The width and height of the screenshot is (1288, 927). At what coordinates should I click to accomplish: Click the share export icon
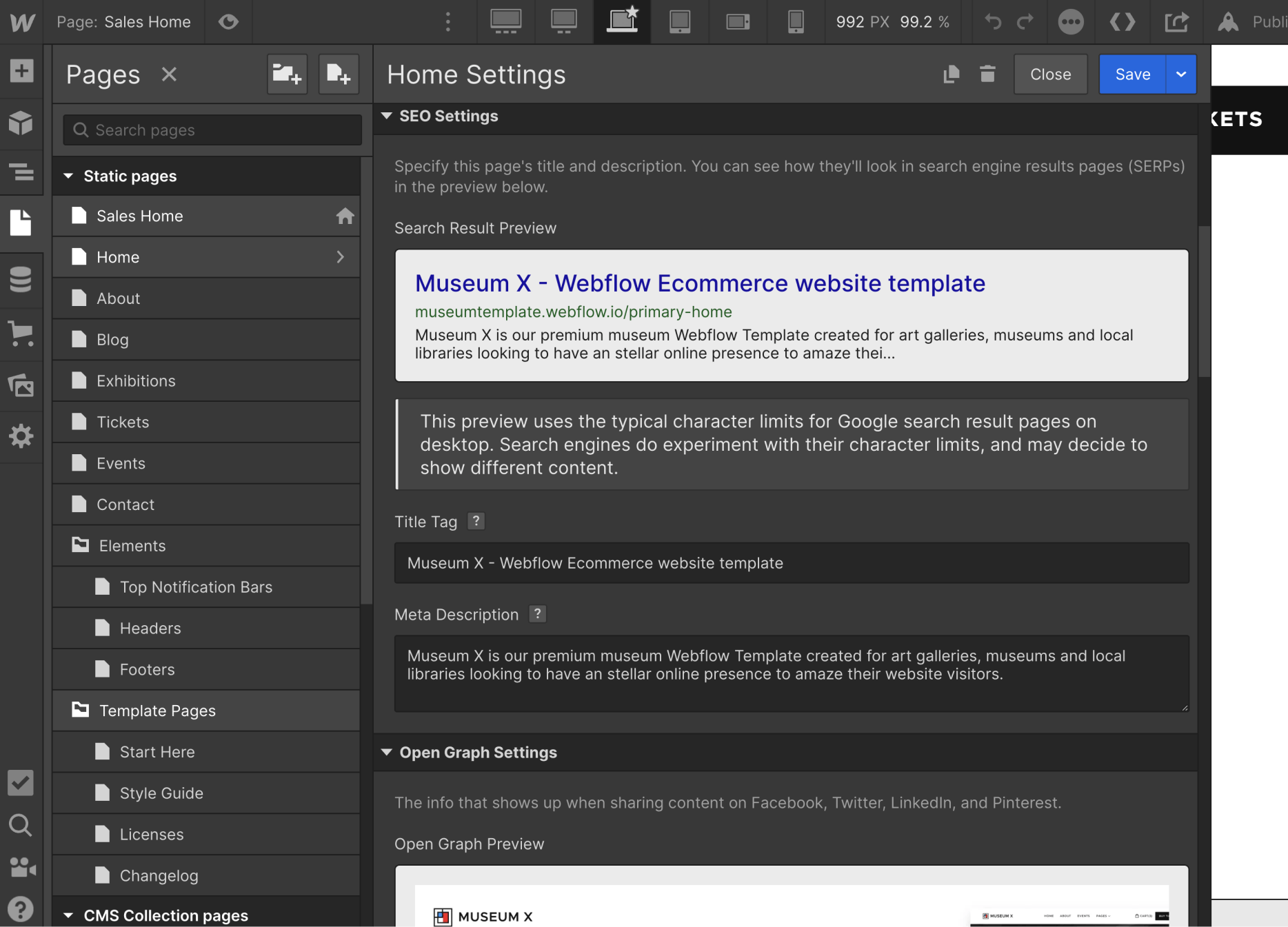tap(1177, 22)
